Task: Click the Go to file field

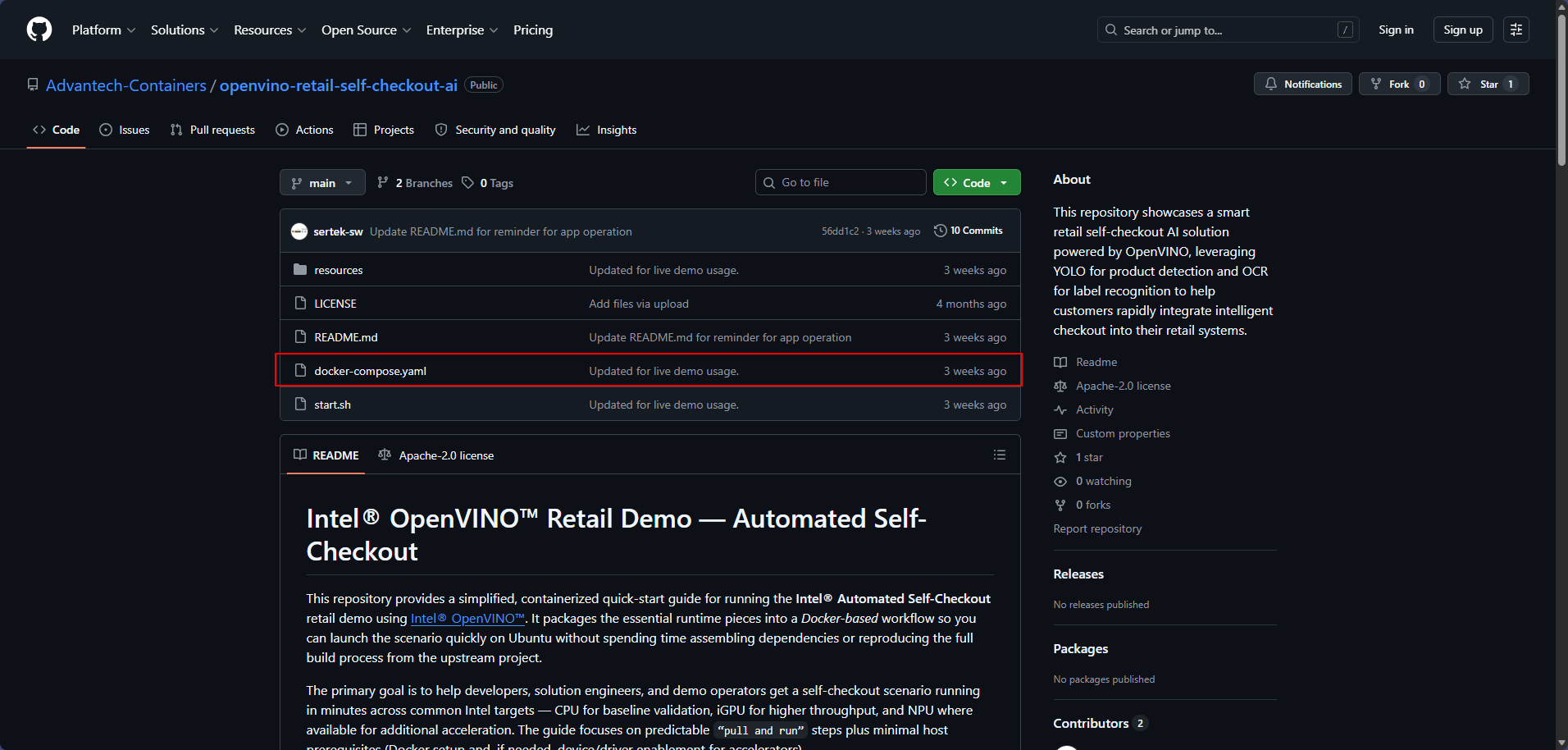Action: click(841, 182)
